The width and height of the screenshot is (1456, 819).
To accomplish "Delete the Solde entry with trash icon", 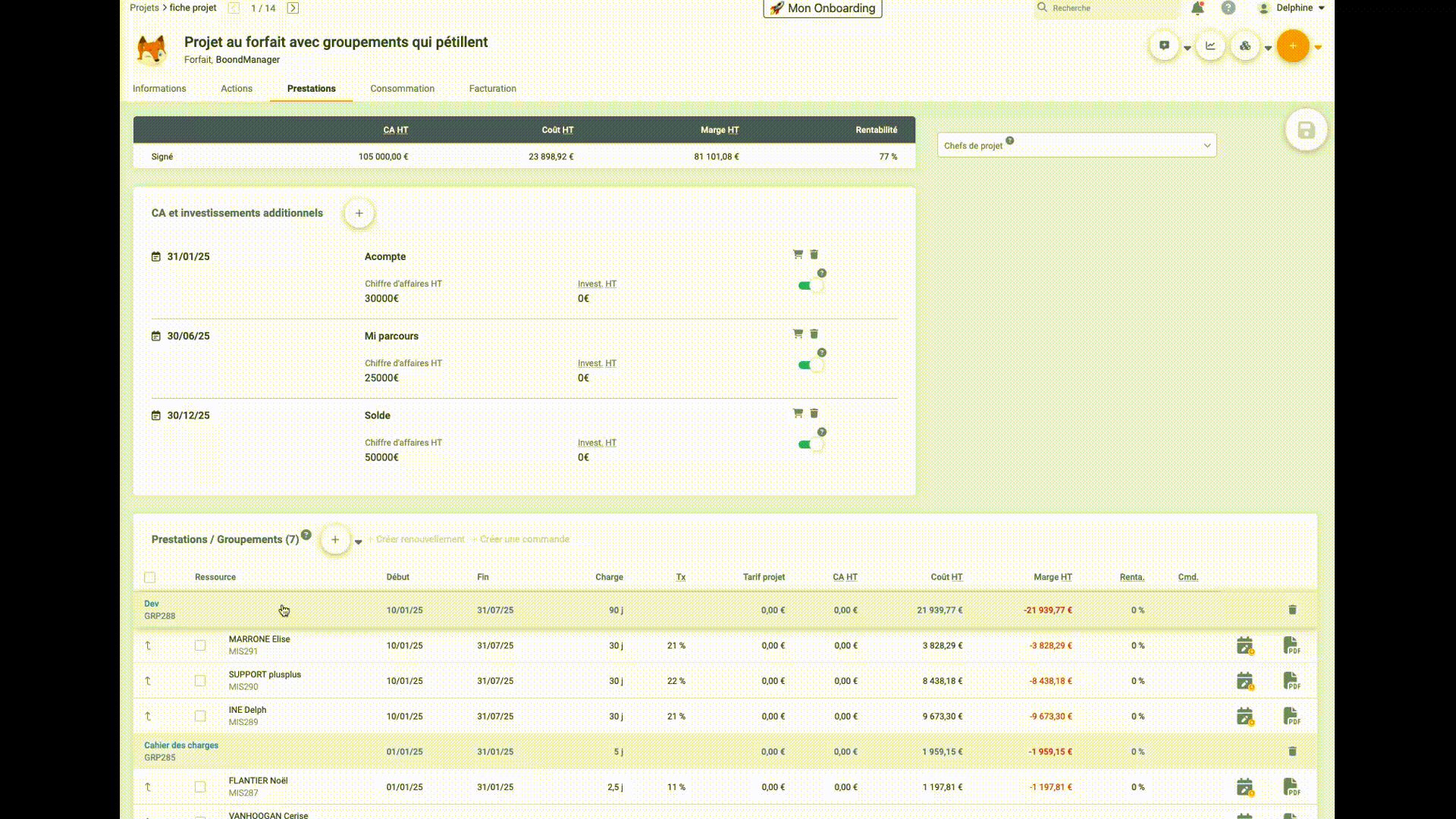I will click(x=814, y=414).
